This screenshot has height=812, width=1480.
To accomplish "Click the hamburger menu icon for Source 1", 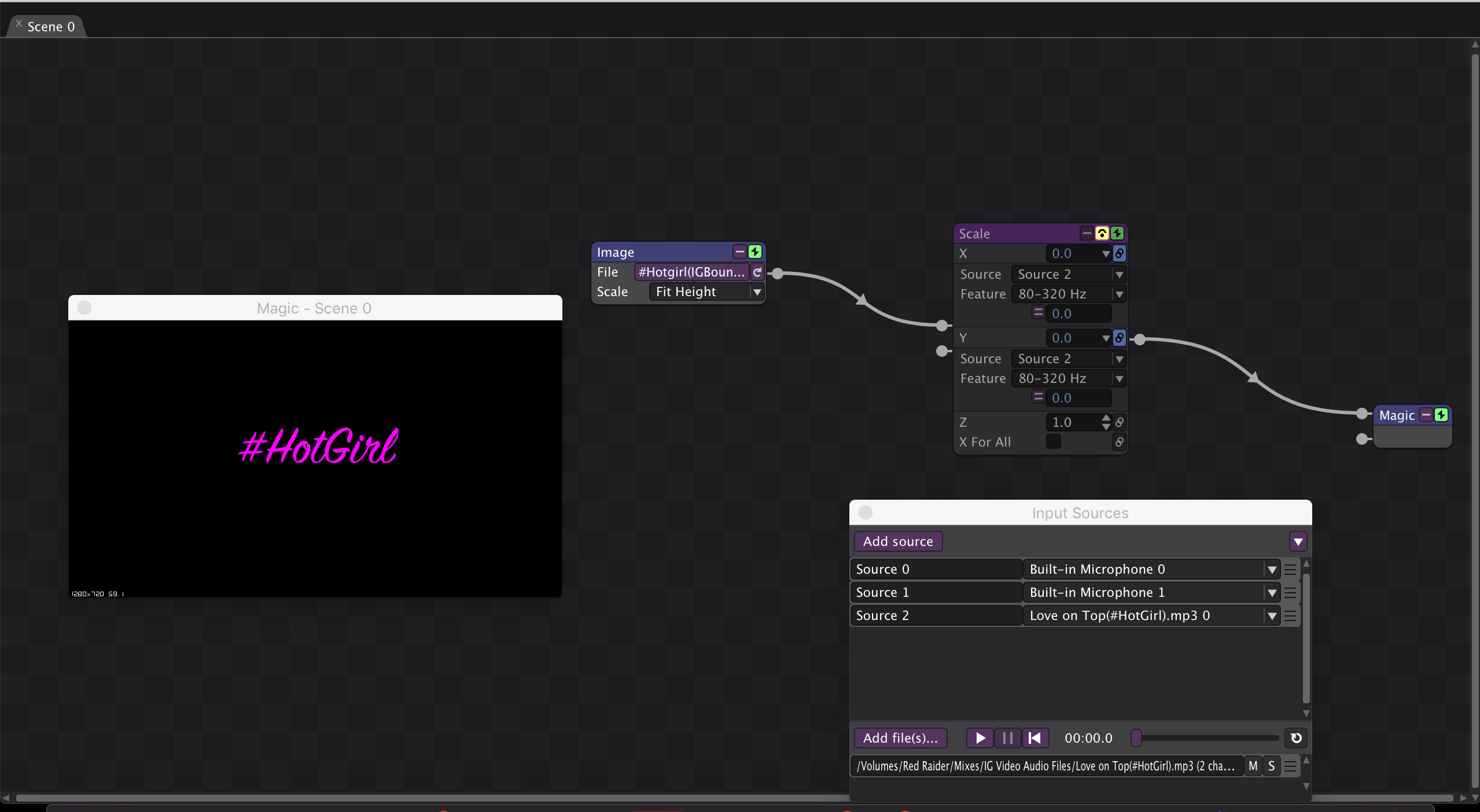I will click(1290, 593).
